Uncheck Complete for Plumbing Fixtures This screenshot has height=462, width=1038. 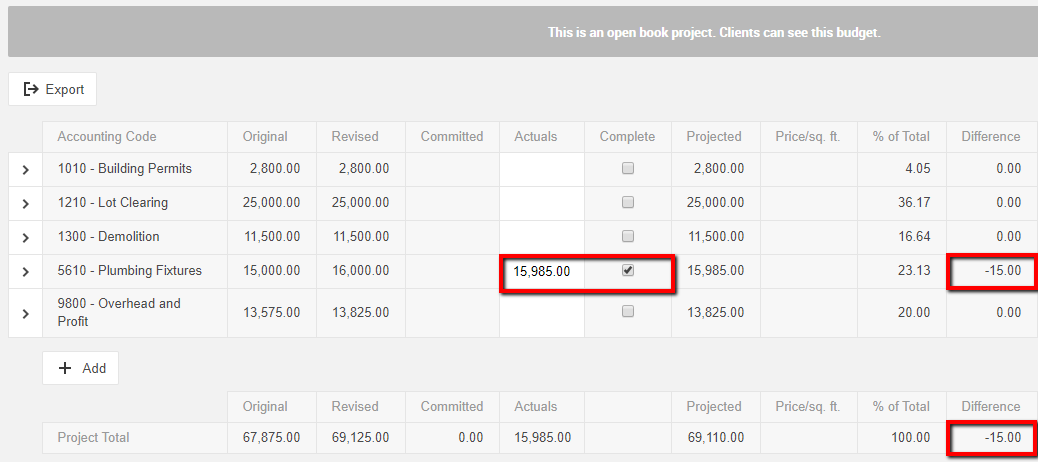(628, 271)
